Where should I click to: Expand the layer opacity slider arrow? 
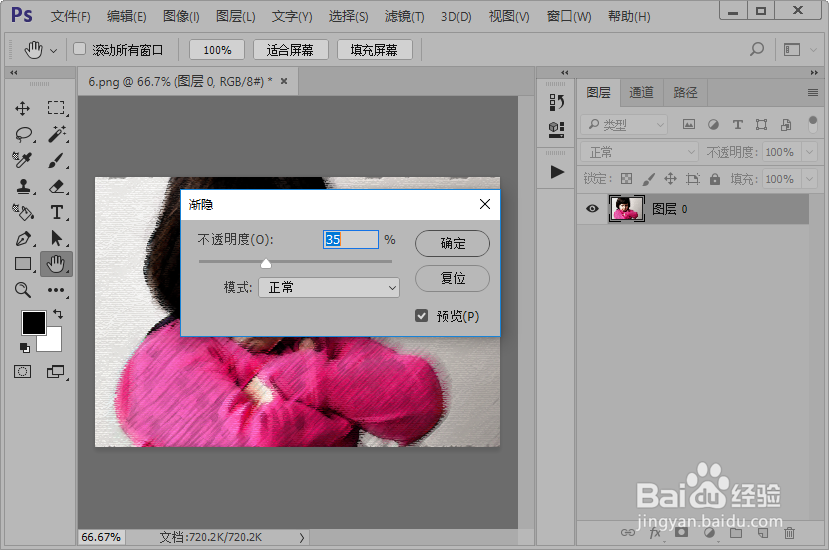(x=809, y=152)
